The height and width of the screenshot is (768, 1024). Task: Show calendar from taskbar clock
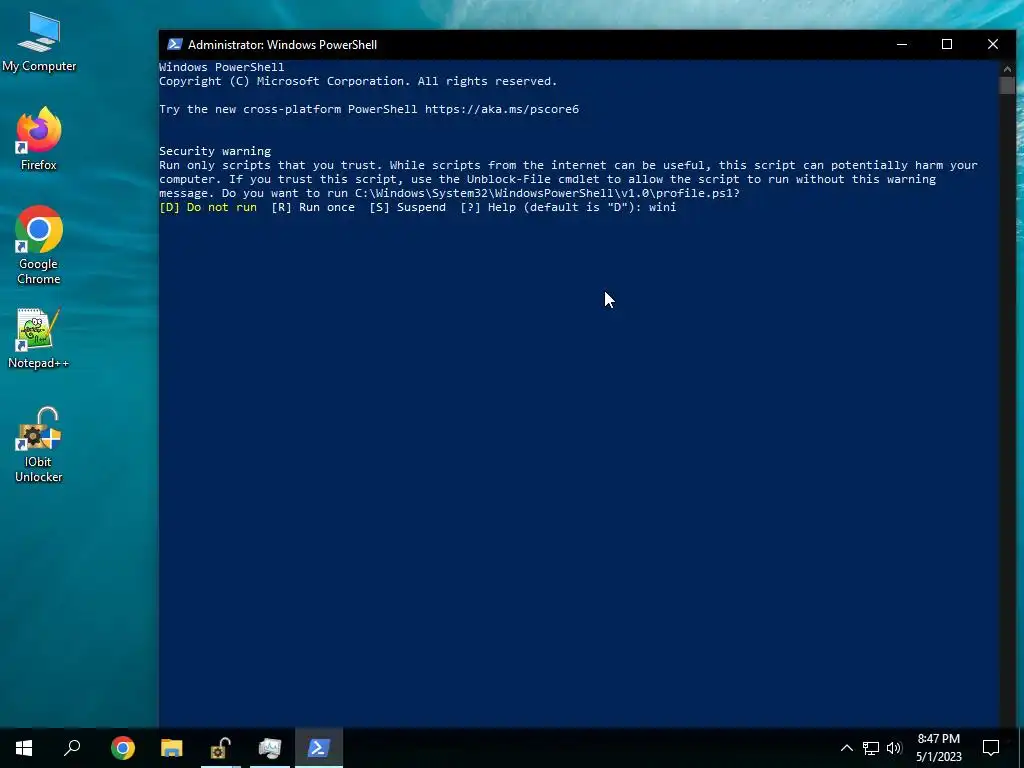(x=938, y=748)
